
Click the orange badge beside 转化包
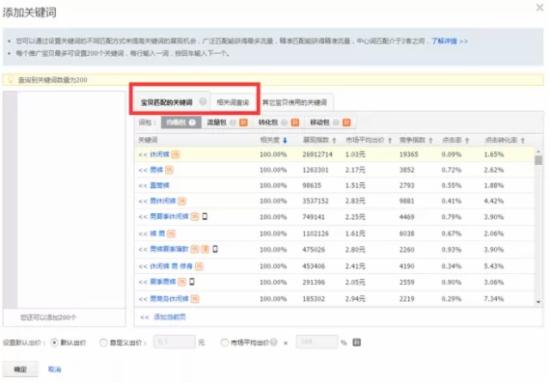click(295, 122)
